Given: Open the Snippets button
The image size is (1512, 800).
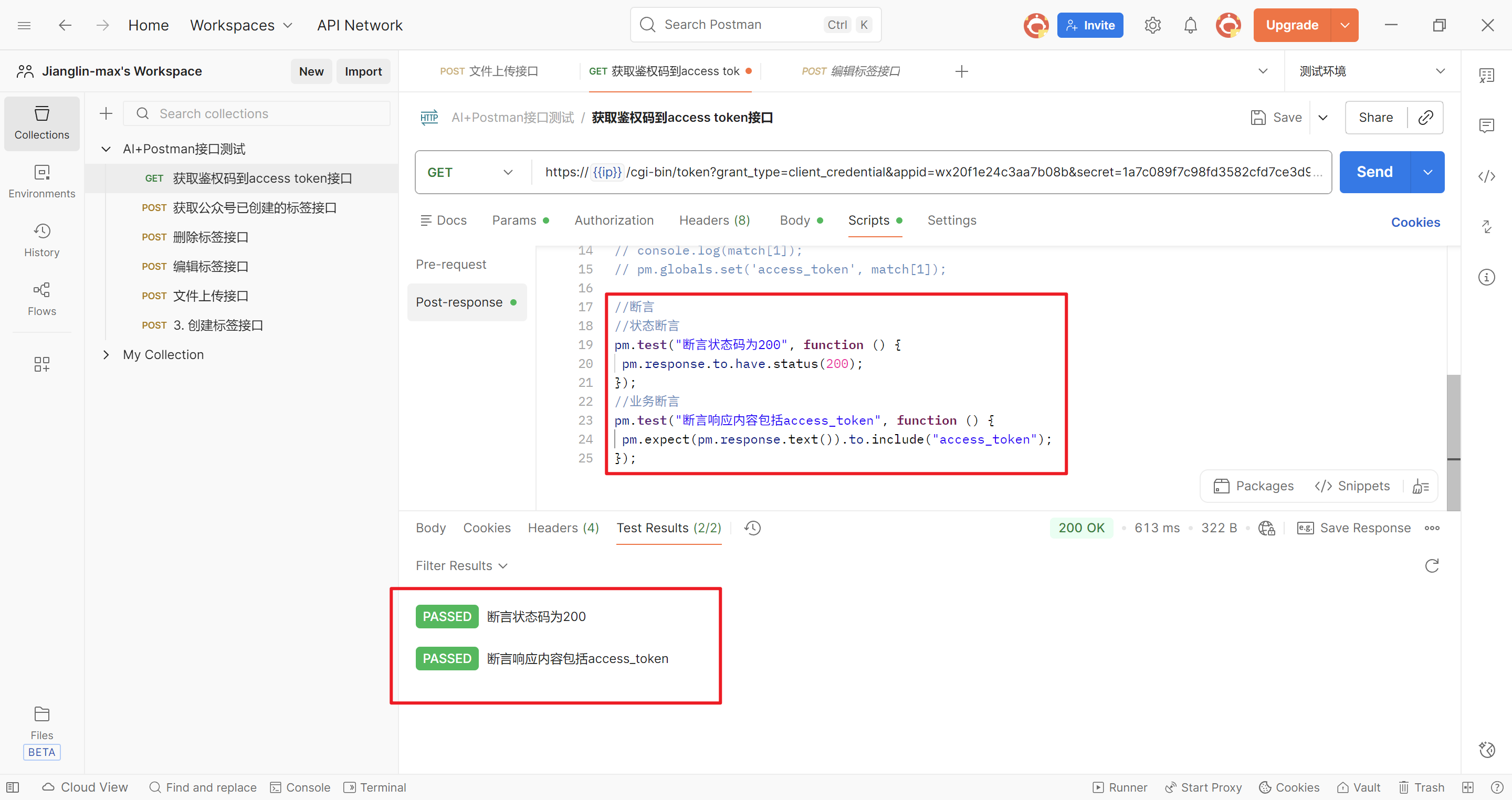Looking at the screenshot, I should coord(1352,486).
